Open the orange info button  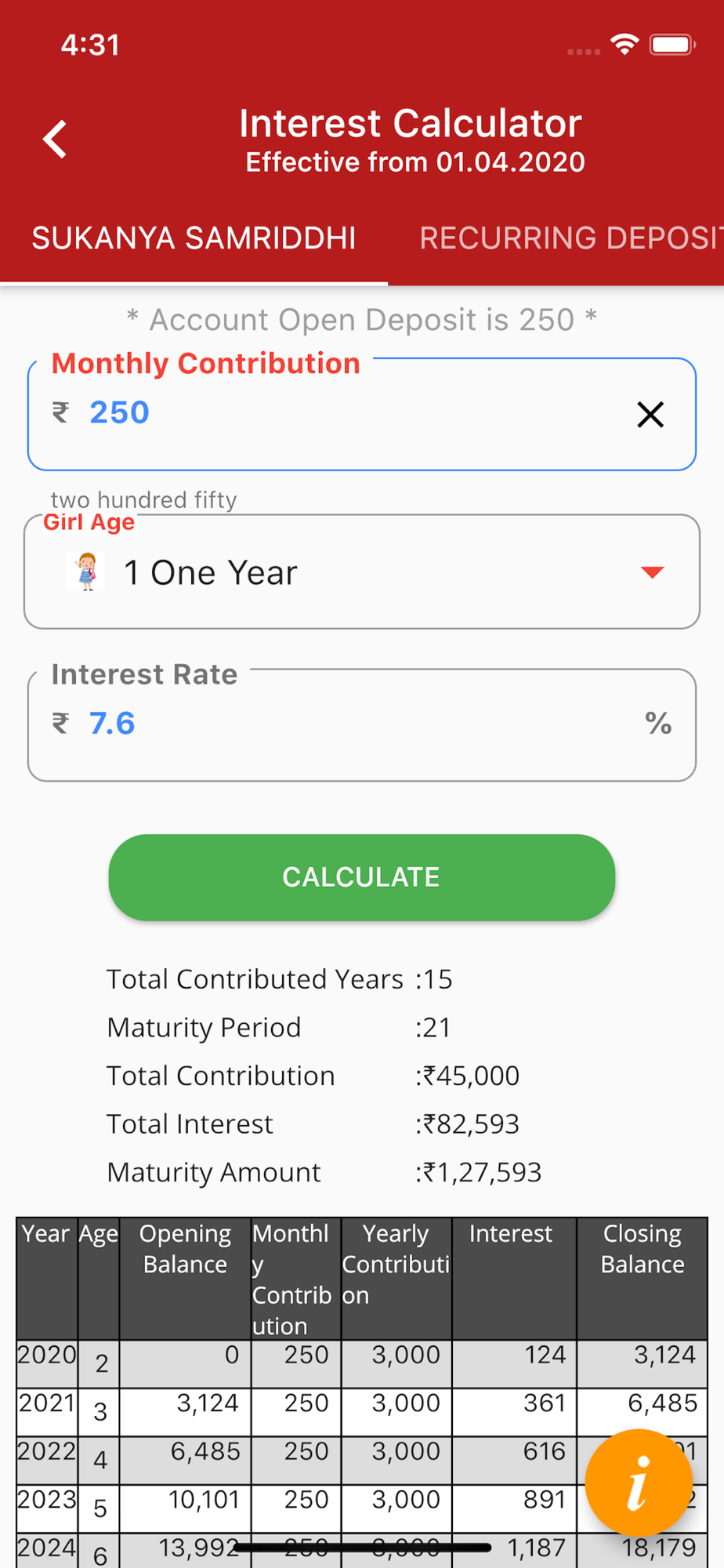click(639, 1483)
